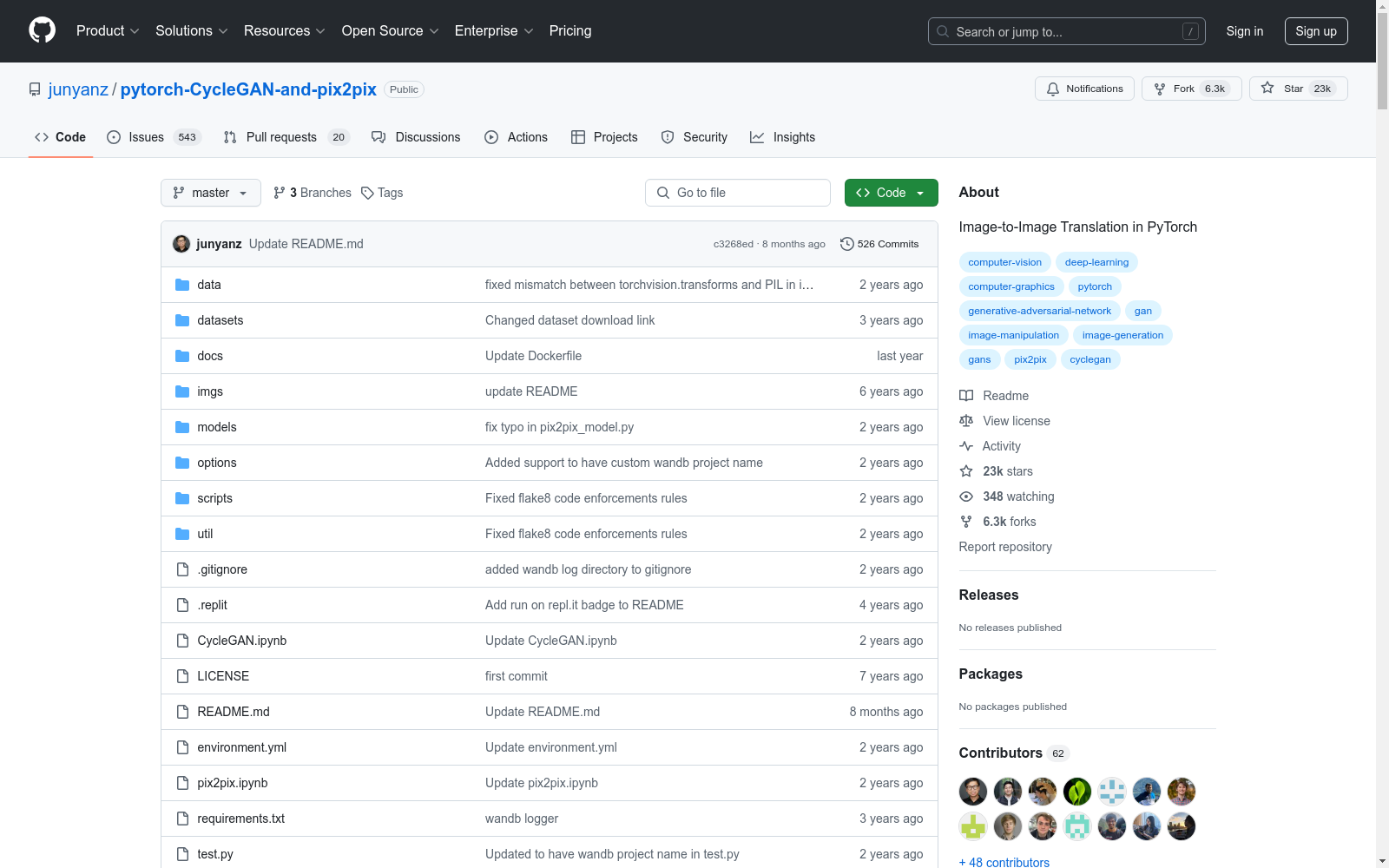Click the generative-adversarial-network topic tag
The height and width of the screenshot is (868, 1389).
coord(1039,311)
